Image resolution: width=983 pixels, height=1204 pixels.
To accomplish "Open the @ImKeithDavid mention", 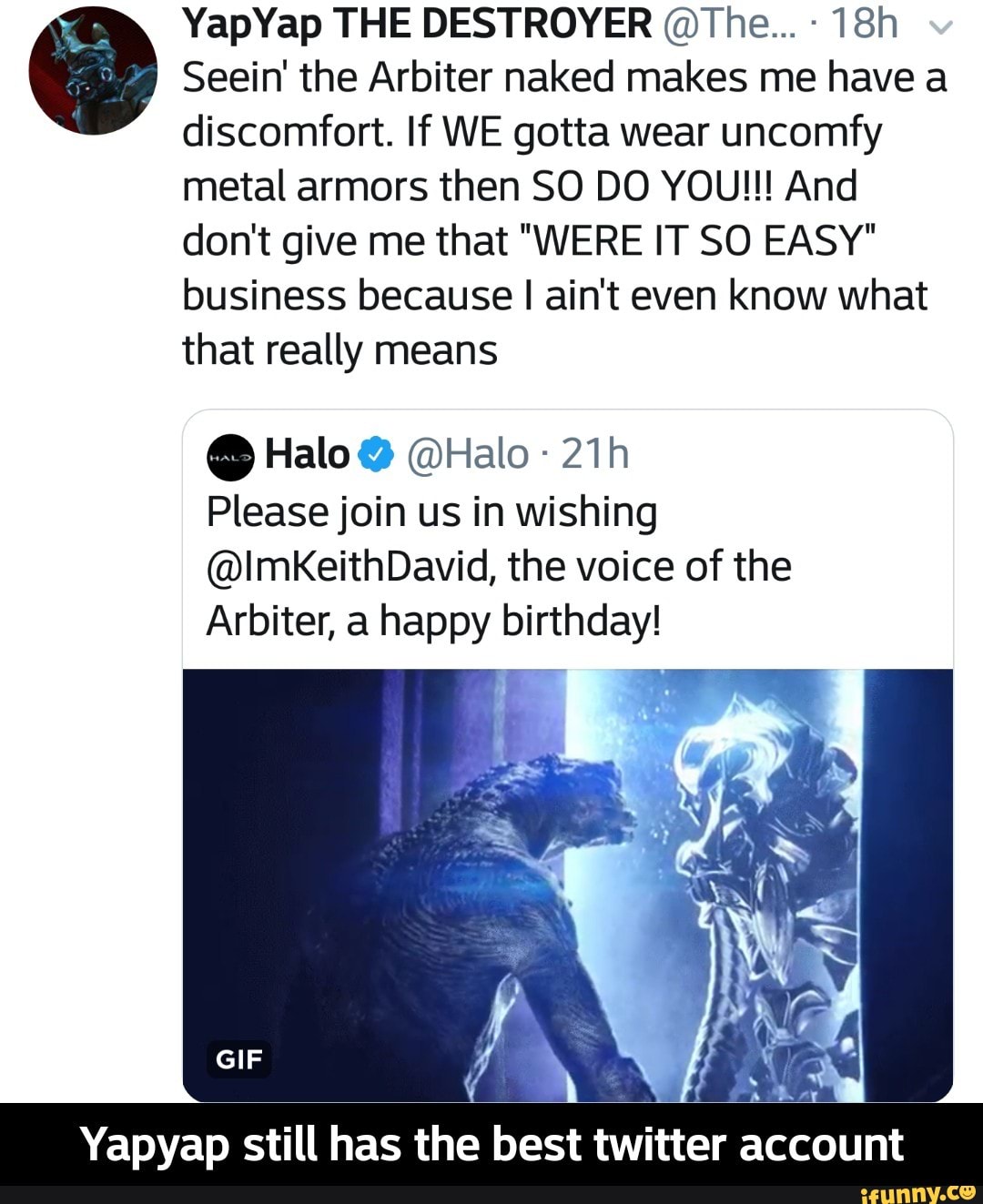I will pos(350,567).
